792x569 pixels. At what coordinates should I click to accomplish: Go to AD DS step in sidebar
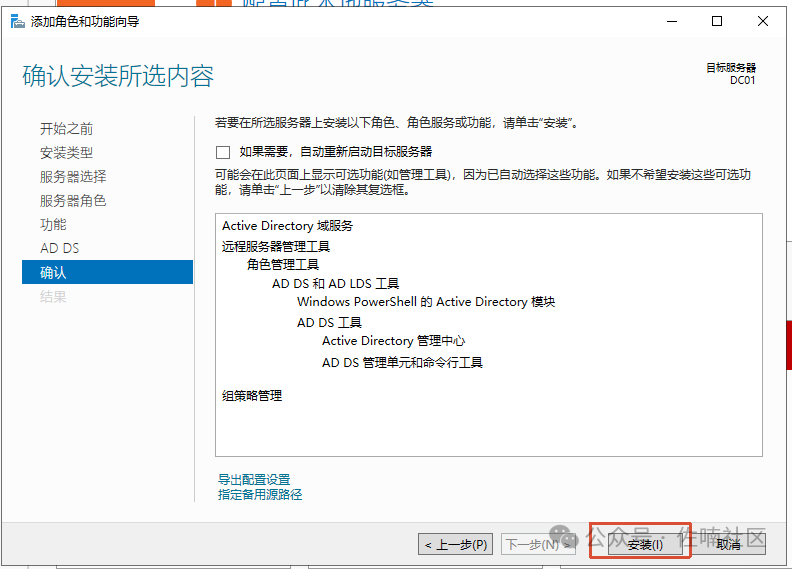tap(60, 248)
